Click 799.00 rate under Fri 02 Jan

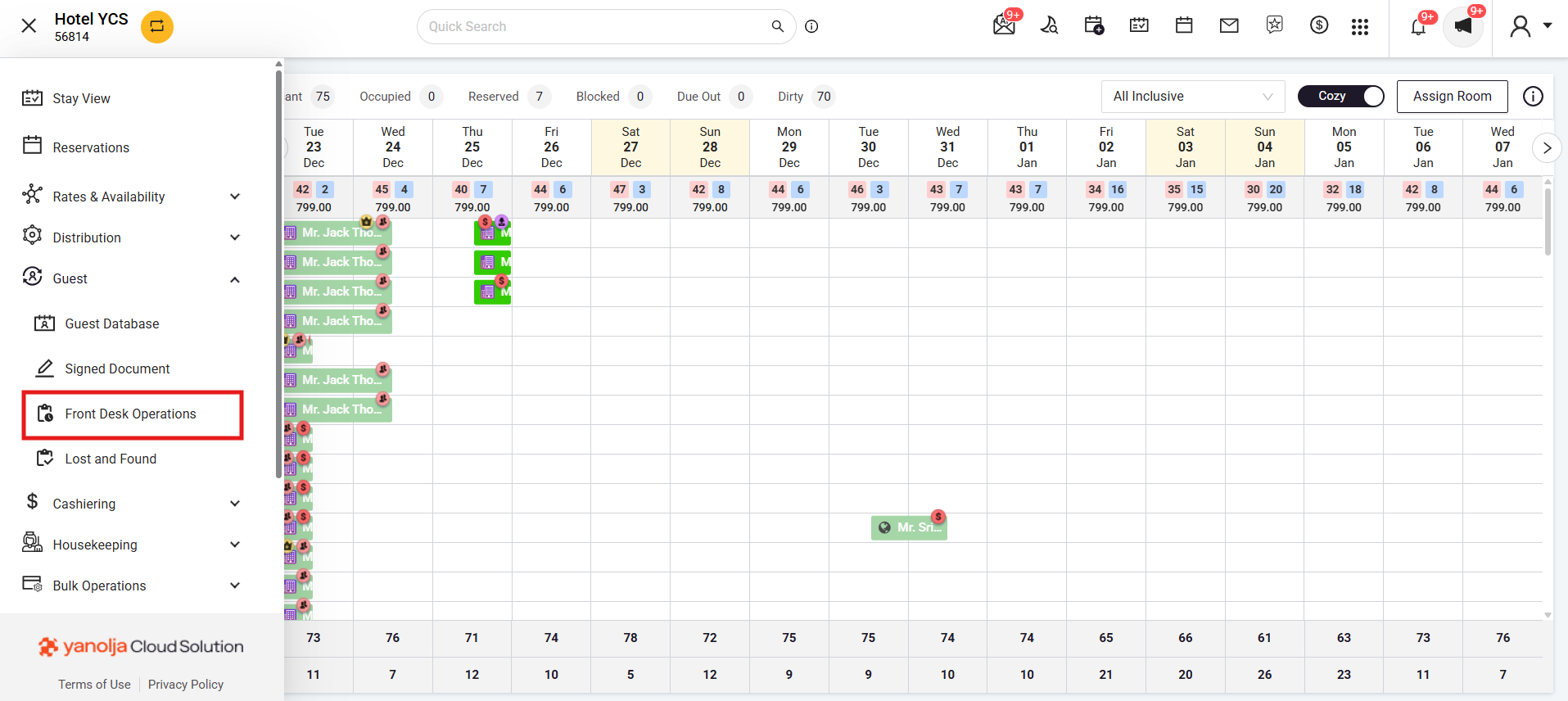click(1106, 207)
